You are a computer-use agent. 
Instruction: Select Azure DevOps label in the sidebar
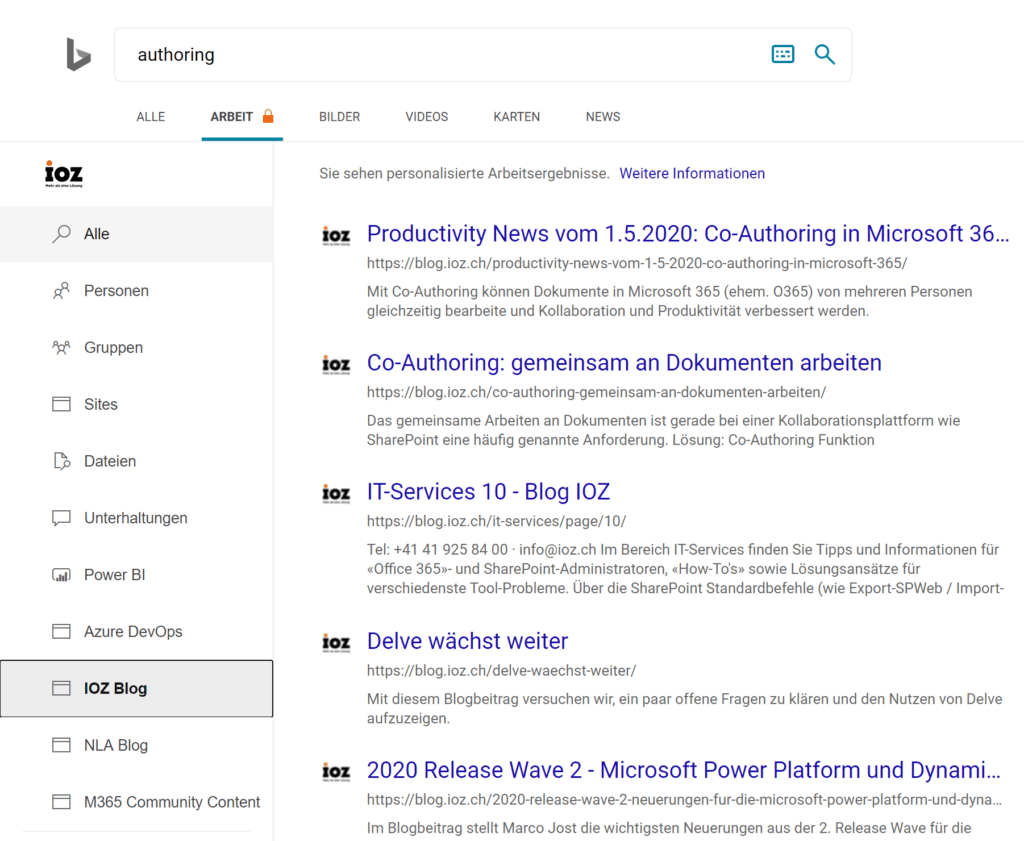[133, 632]
